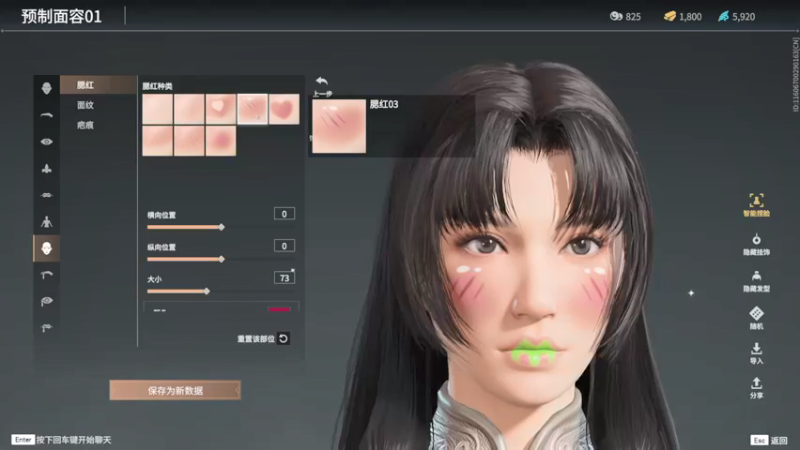Image resolution: width=800 pixels, height=450 pixels.
Task: Click the 横向位置 slider handle
Action: [x=221, y=227]
